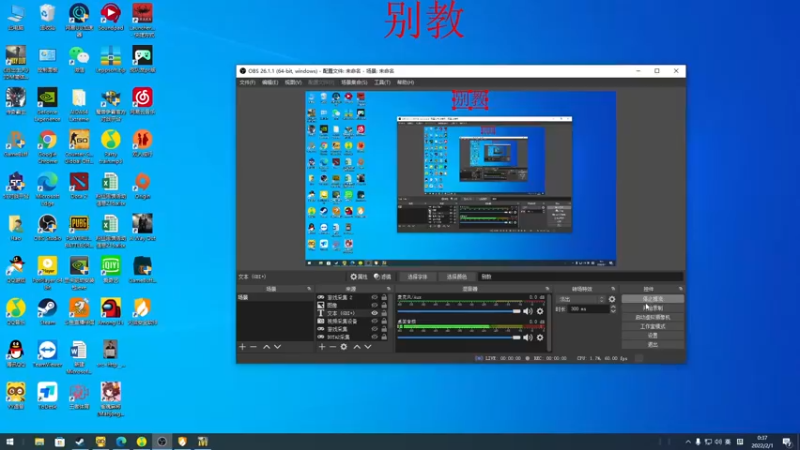This screenshot has height=450, width=800.
Task: Lock the 文本 (GDI+) source
Action: pyautogui.click(x=384, y=313)
